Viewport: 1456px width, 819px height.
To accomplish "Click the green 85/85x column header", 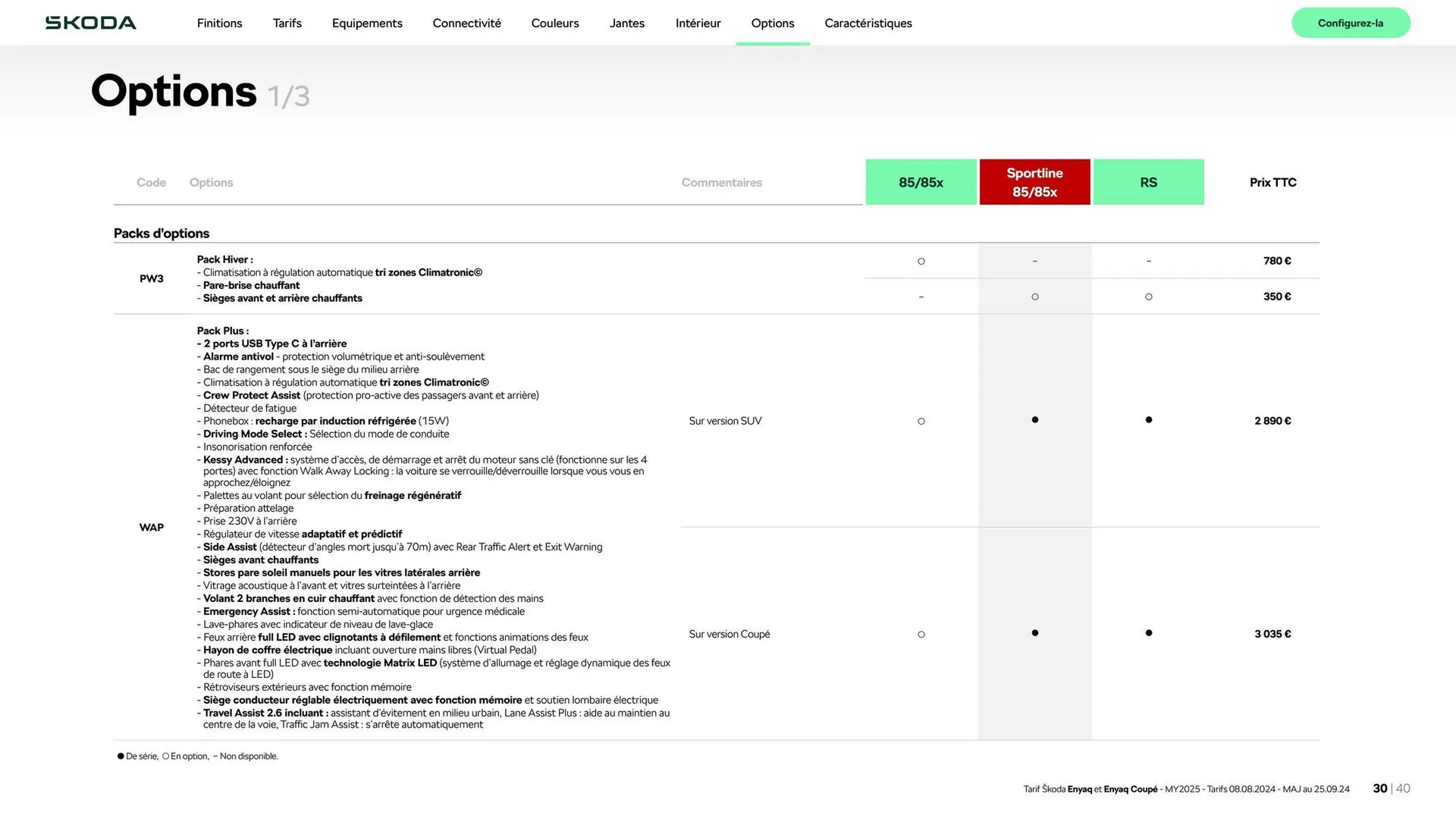I will coord(921,182).
